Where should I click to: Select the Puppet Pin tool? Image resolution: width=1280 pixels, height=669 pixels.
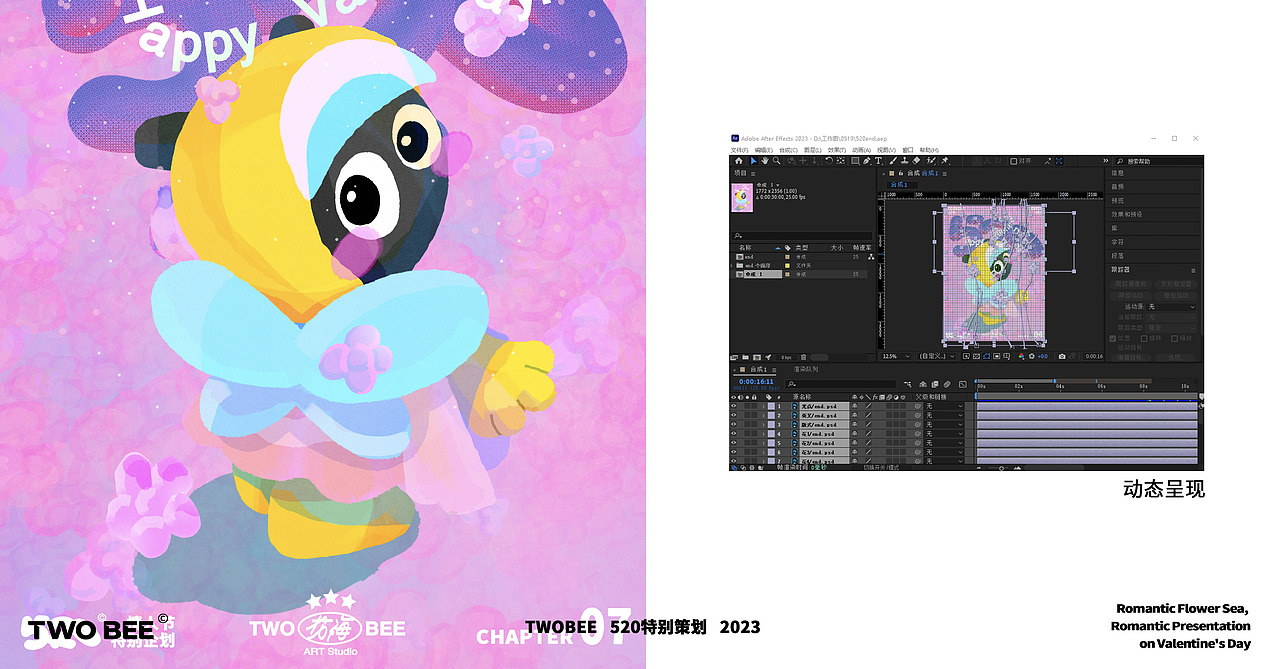pyautogui.click(x=944, y=161)
